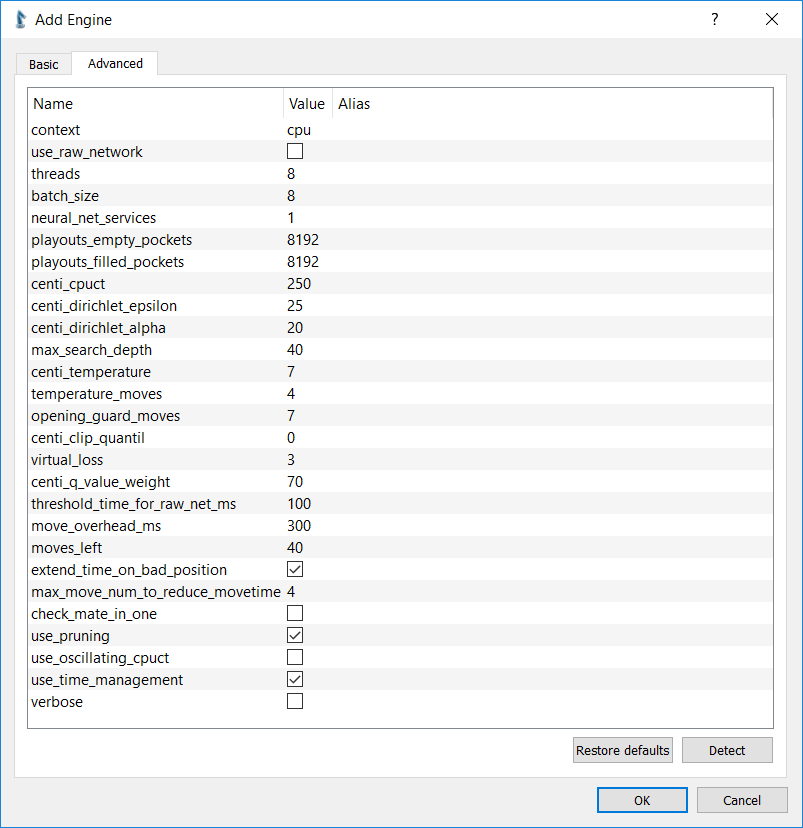Viewport: 803px width, 828px height.
Task: Click the question mark help button
Action: click(714, 20)
